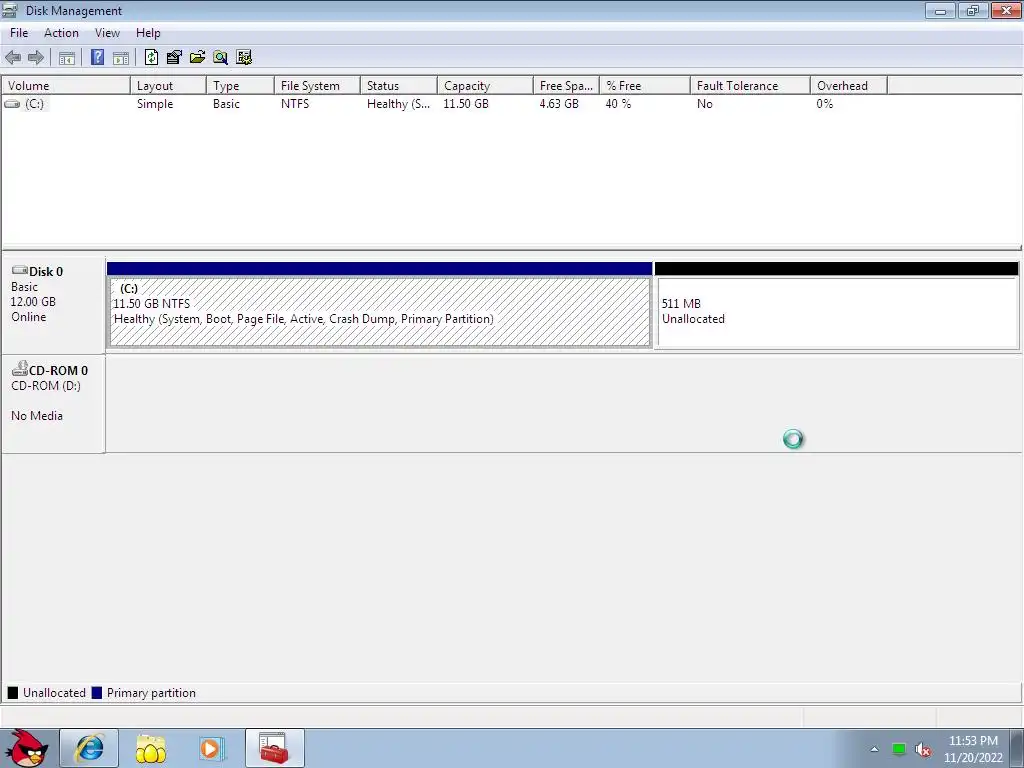Click the black Unallocated legend swatch
The height and width of the screenshot is (768, 1024).
12,693
